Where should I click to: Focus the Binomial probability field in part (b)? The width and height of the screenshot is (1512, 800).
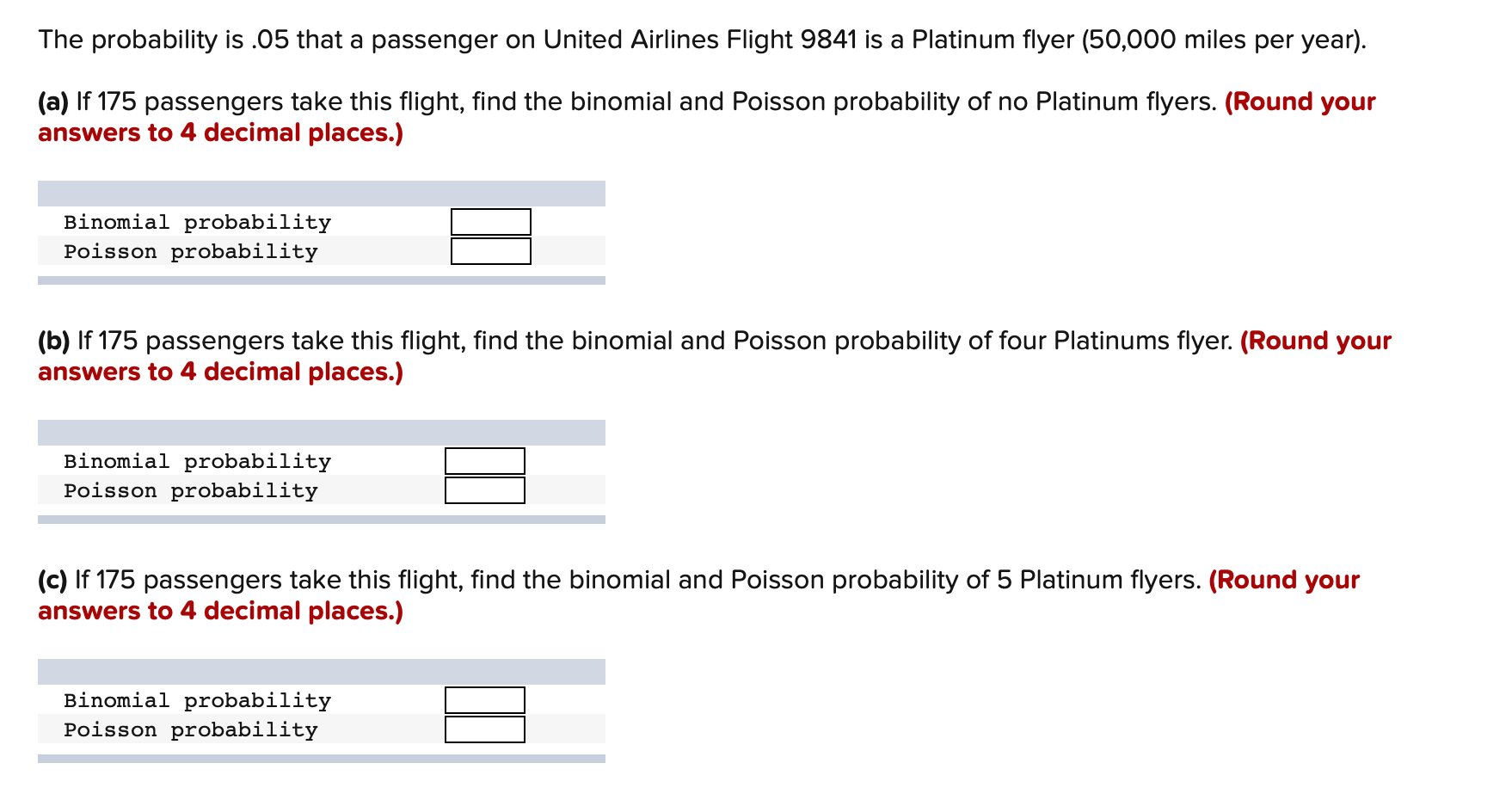484,461
